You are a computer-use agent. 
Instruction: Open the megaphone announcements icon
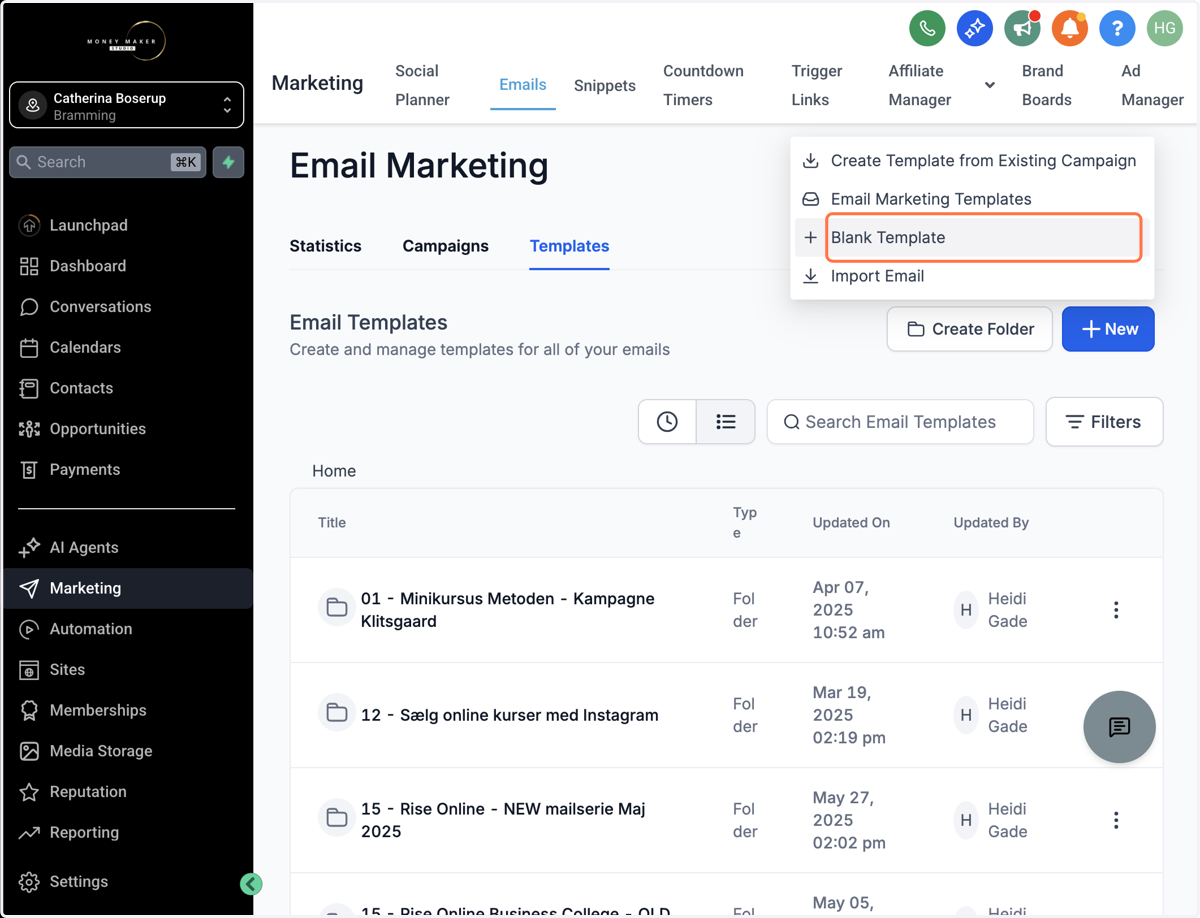click(x=1022, y=28)
